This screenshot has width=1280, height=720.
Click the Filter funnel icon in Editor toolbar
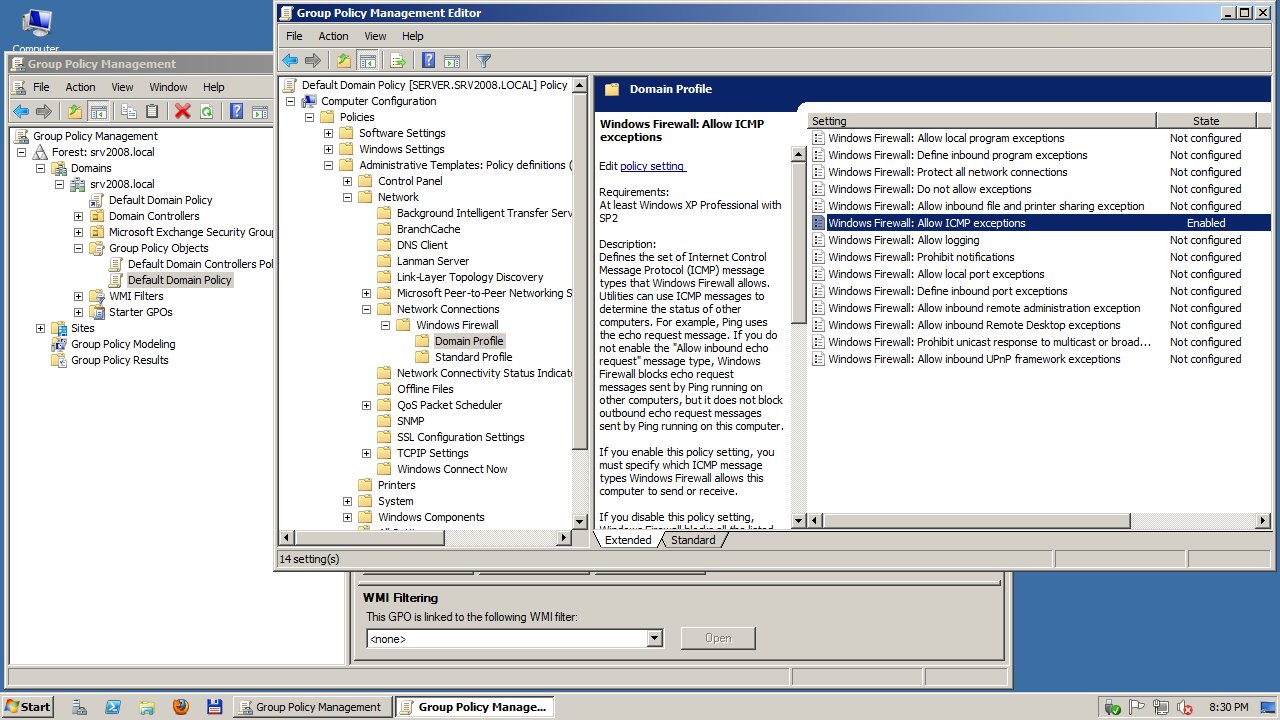click(483, 60)
